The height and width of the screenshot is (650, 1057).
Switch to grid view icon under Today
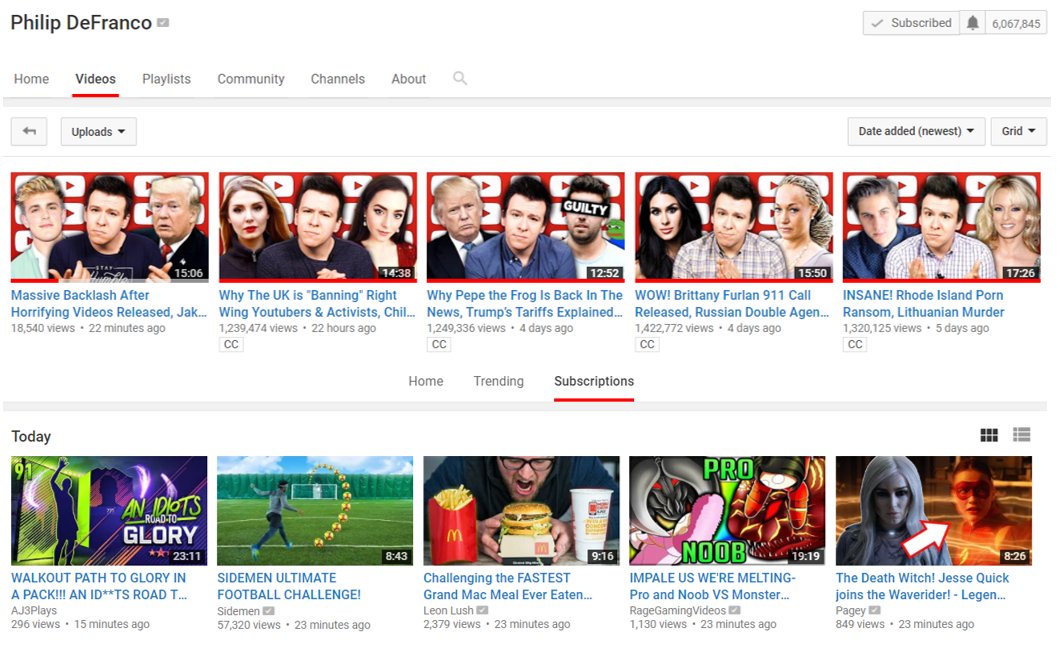coord(989,435)
